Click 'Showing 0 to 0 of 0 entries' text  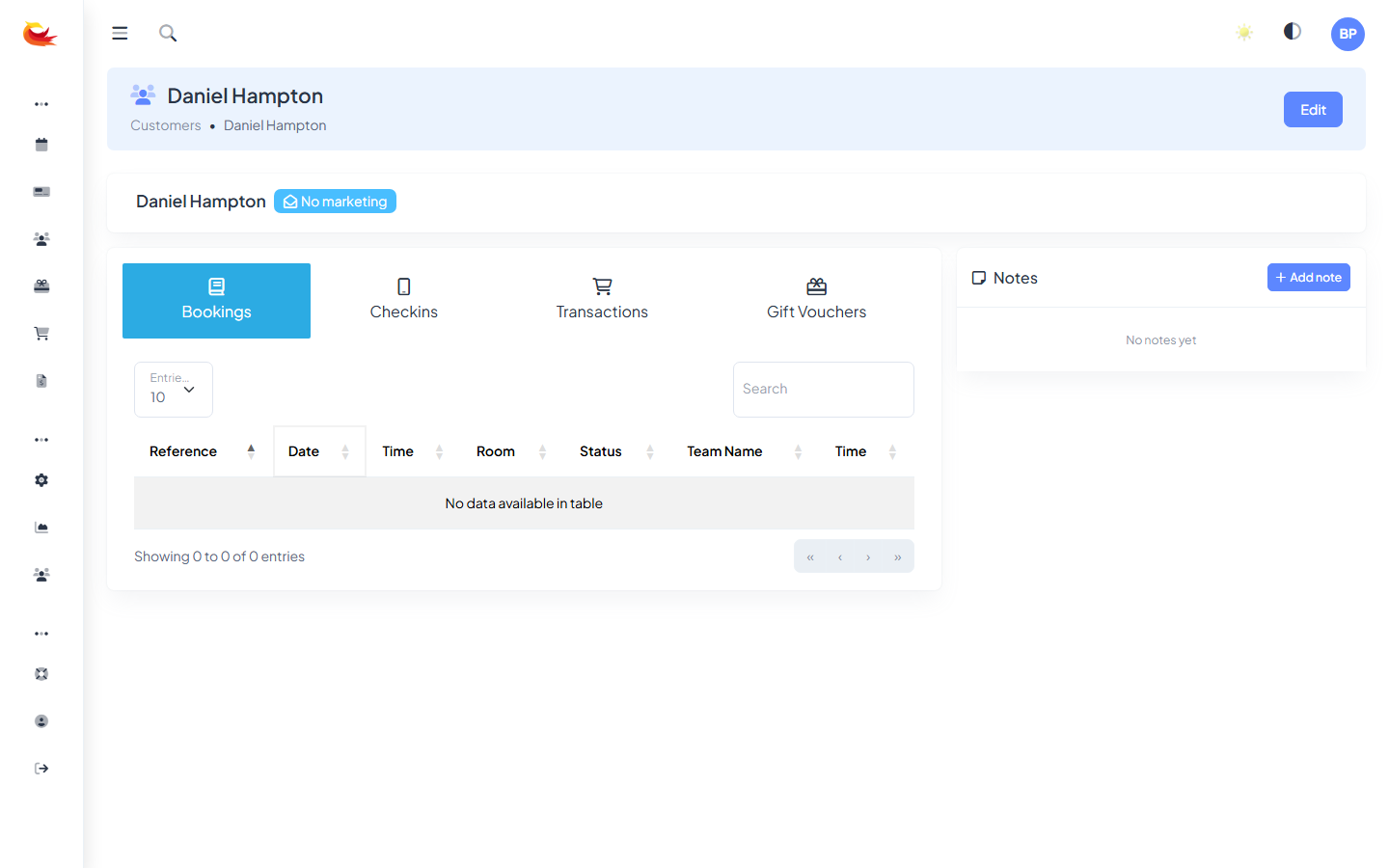(219, 556)
